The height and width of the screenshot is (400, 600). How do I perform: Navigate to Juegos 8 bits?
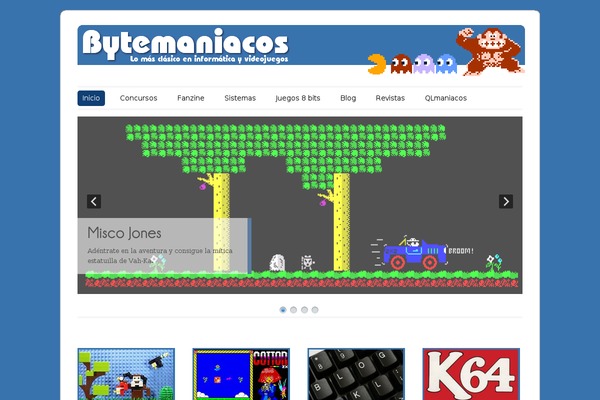(298, 98)
